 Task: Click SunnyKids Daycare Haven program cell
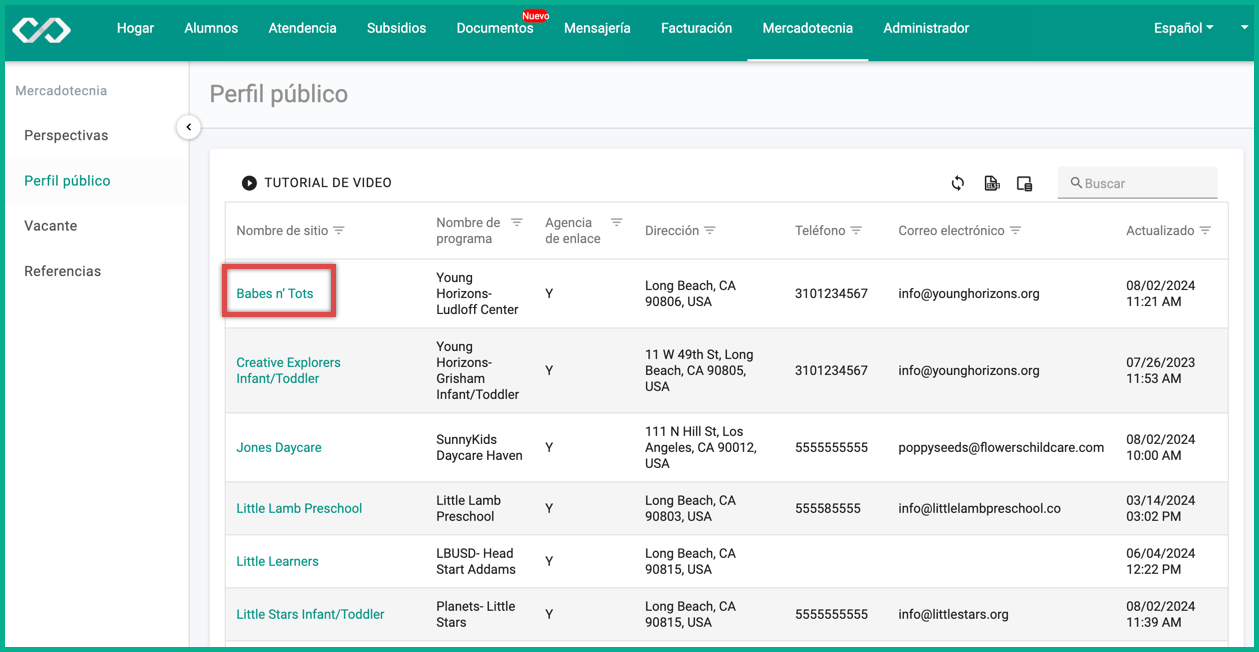[479, 447]
